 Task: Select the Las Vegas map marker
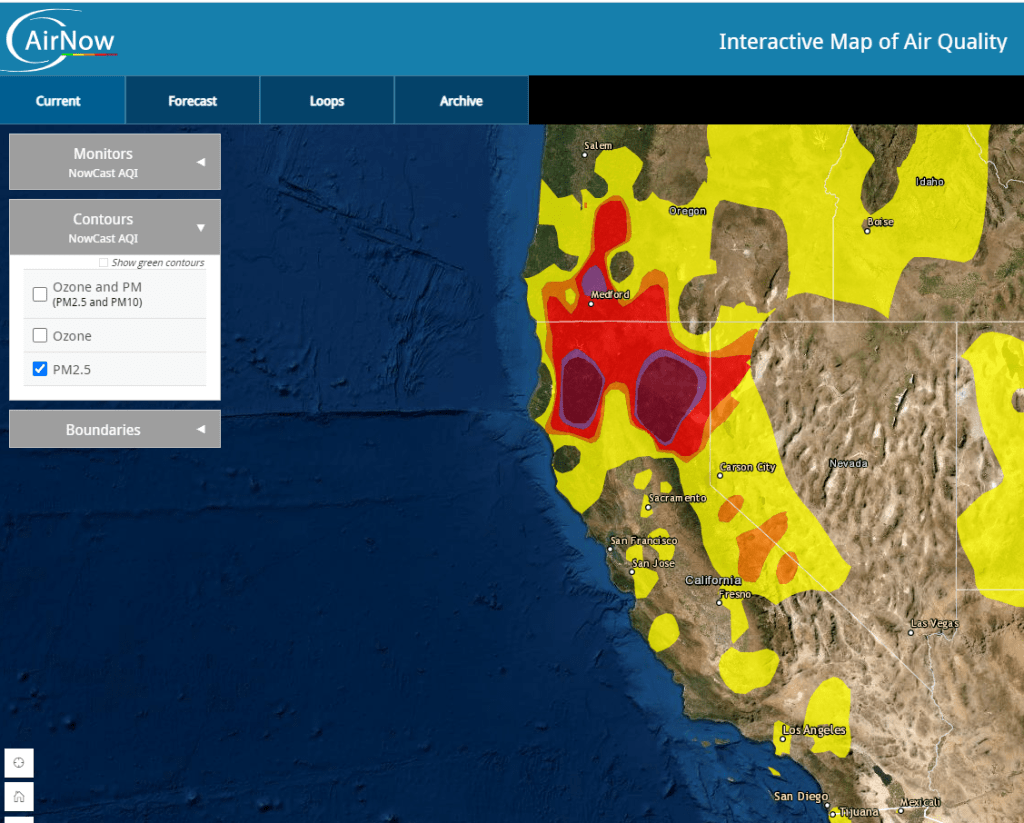pyautogui.click(x=911, y=632)
